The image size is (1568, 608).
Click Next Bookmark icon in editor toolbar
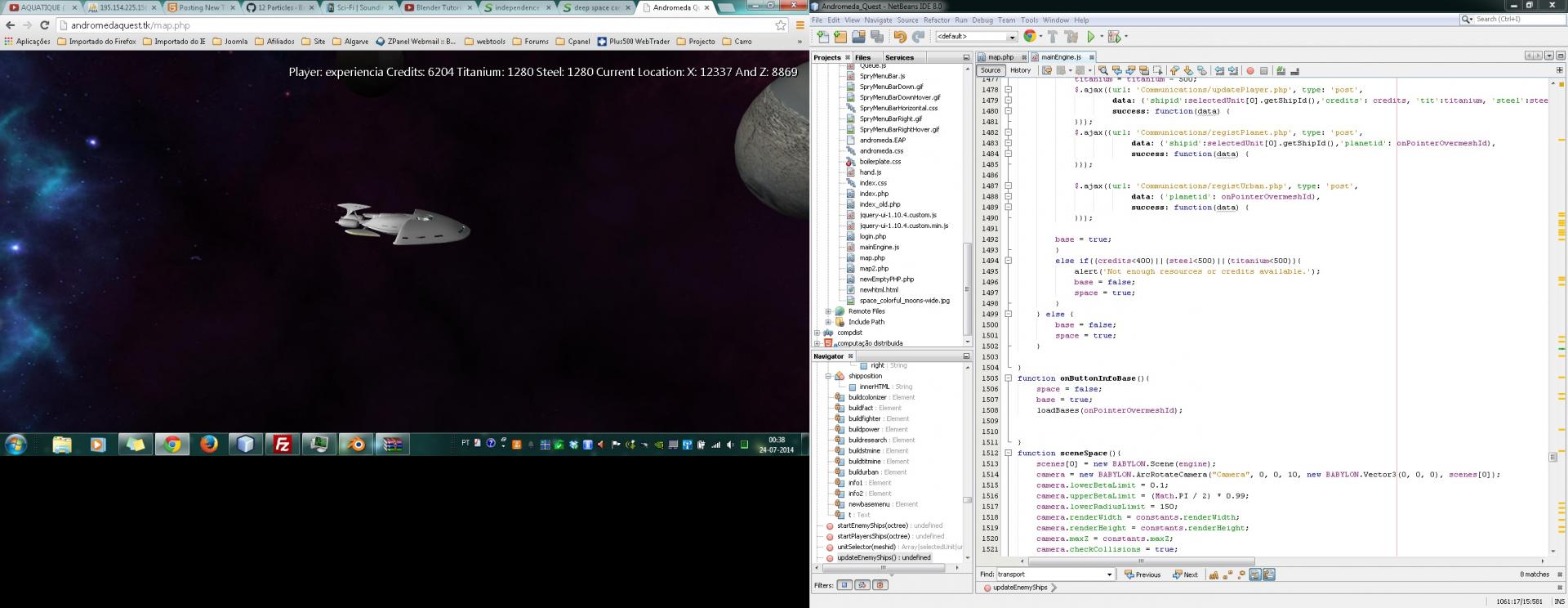(x=1188, y=70)
